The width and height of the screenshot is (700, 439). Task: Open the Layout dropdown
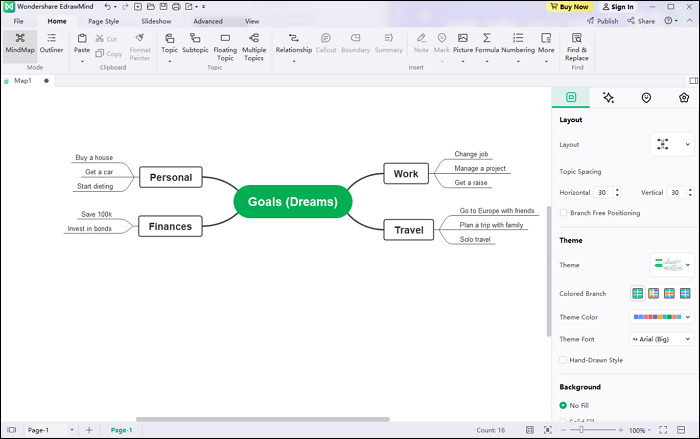point(672,144)
